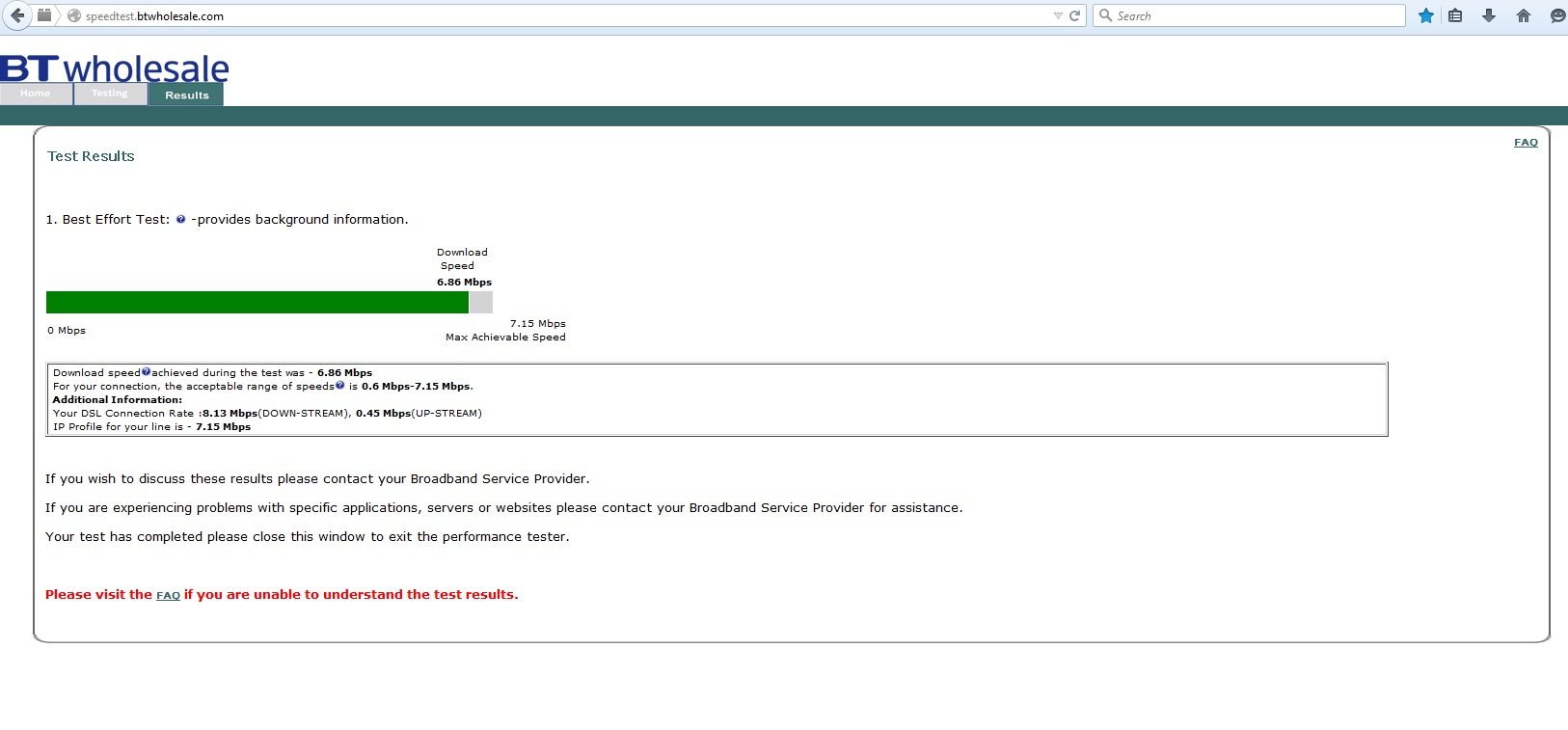
Task: Click the green download speed bar
Action: (257, 302)
